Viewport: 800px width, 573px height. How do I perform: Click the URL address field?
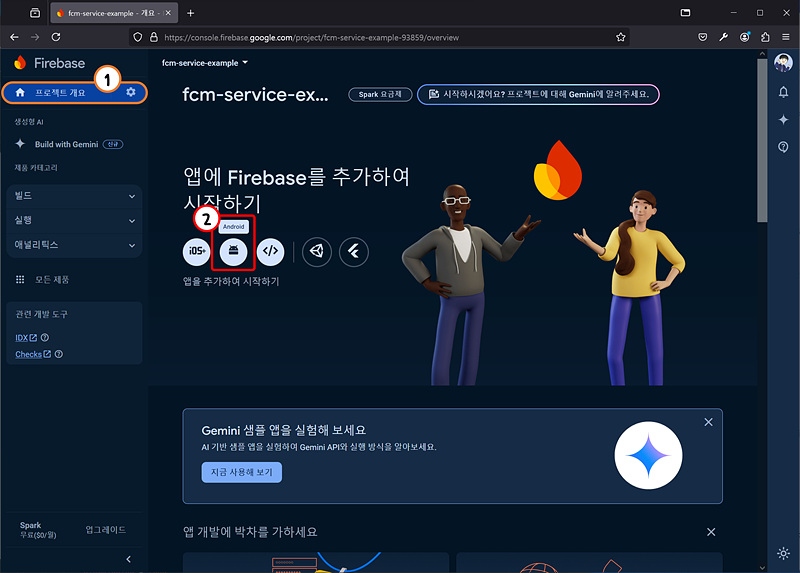tap(379, 37)
